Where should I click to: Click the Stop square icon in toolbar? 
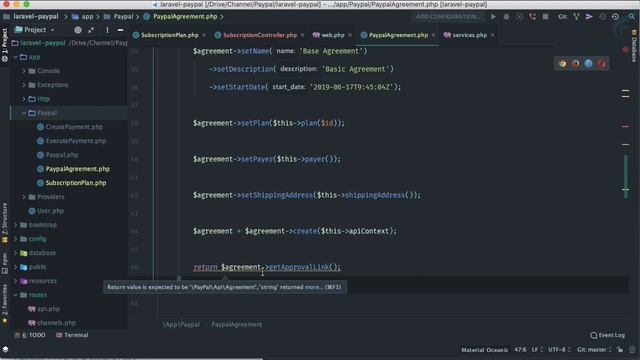(545, 17)
